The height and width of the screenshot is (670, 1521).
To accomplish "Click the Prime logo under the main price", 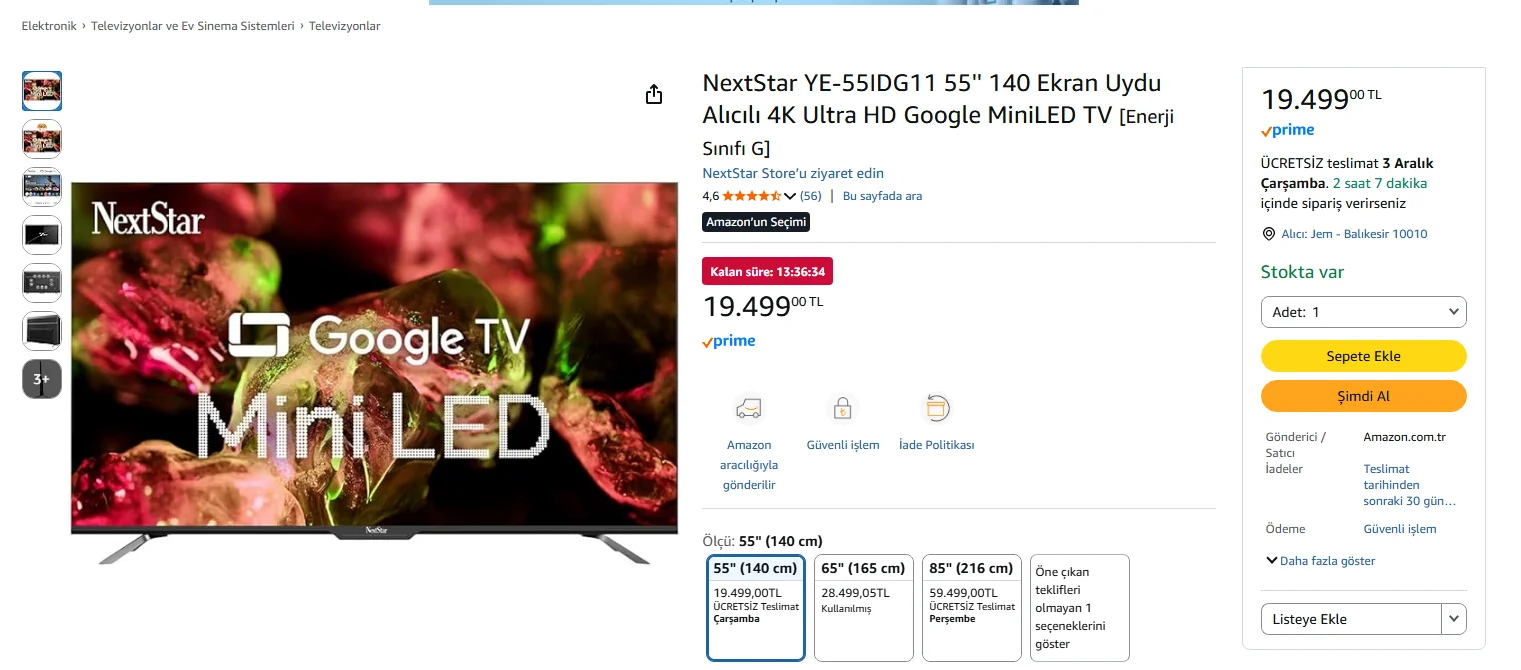I will click(x=729, y=341).
